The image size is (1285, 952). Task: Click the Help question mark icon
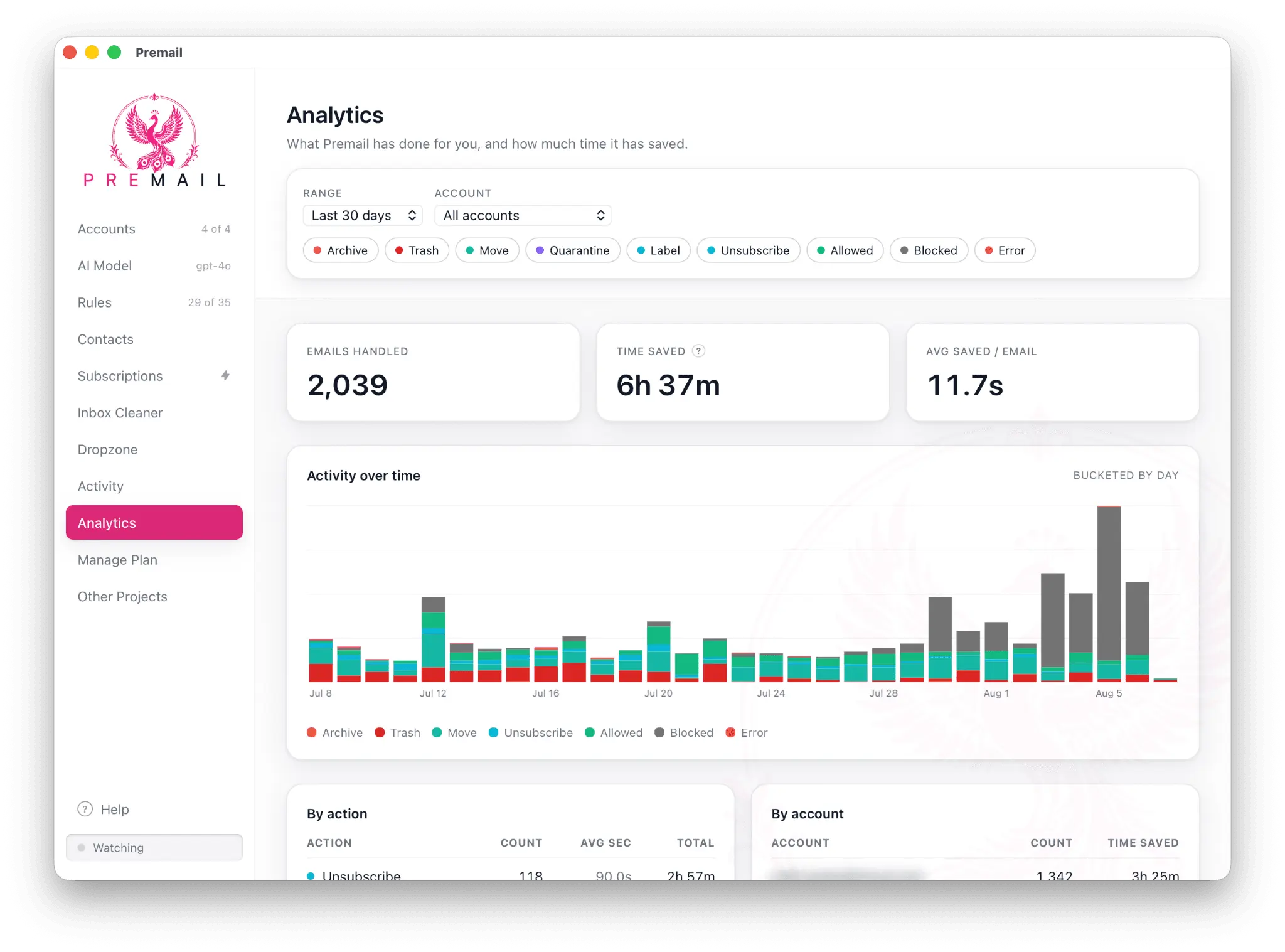[85, 809]
